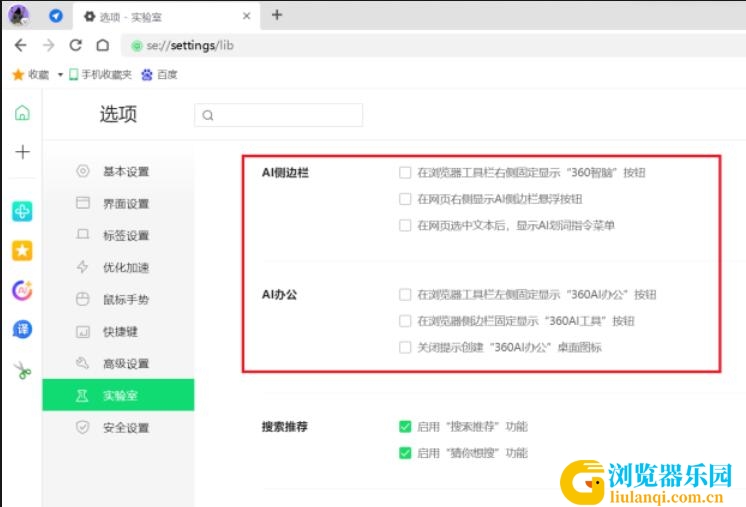Toggle AI侧边栏 floating button on webpage checkbox
Image resolution: width=746 pixels, height=507 pixels.
[x=405, y=199]
